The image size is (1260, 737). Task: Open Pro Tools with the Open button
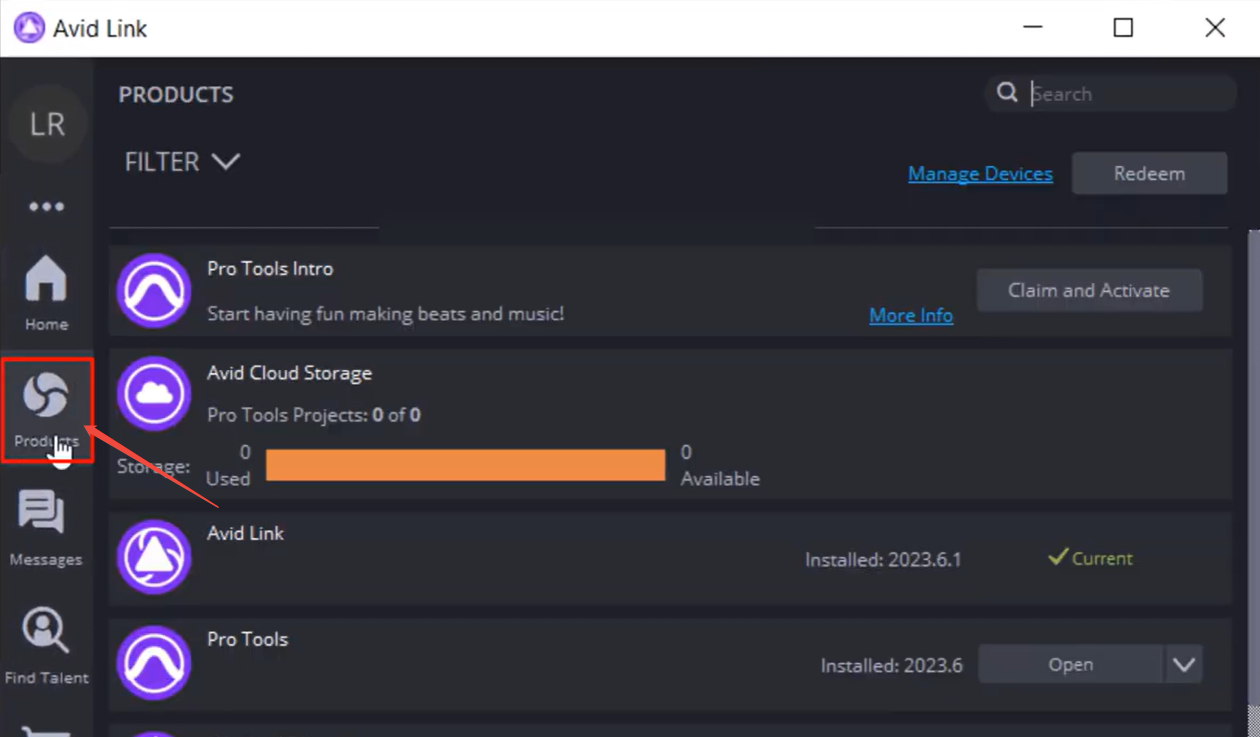1070,665
